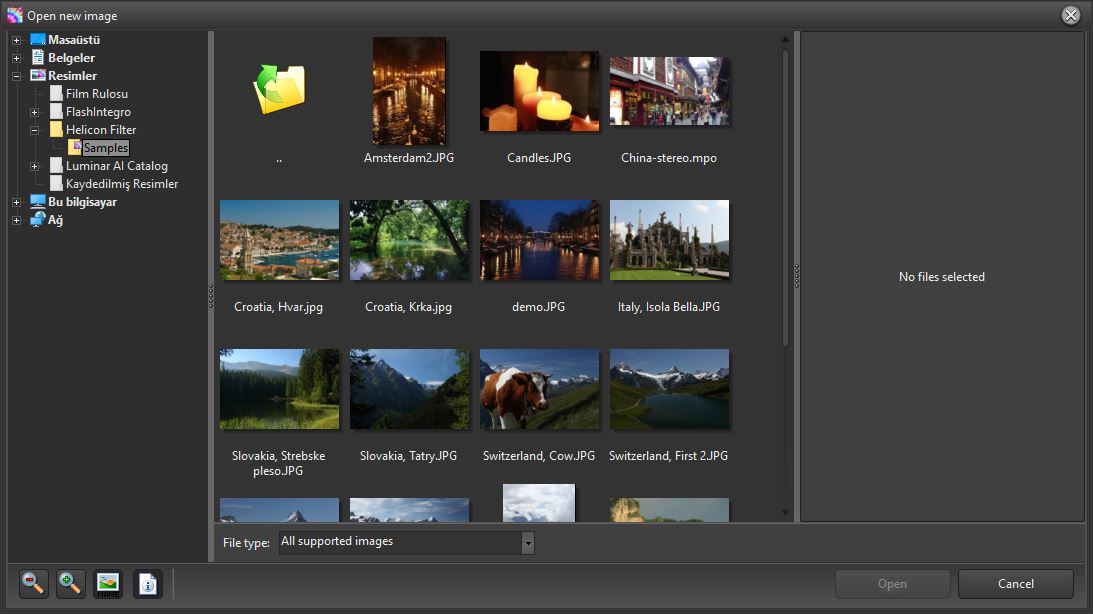Select the Samples folder
Screen dimensions: 1093x614
click(106, 148)
